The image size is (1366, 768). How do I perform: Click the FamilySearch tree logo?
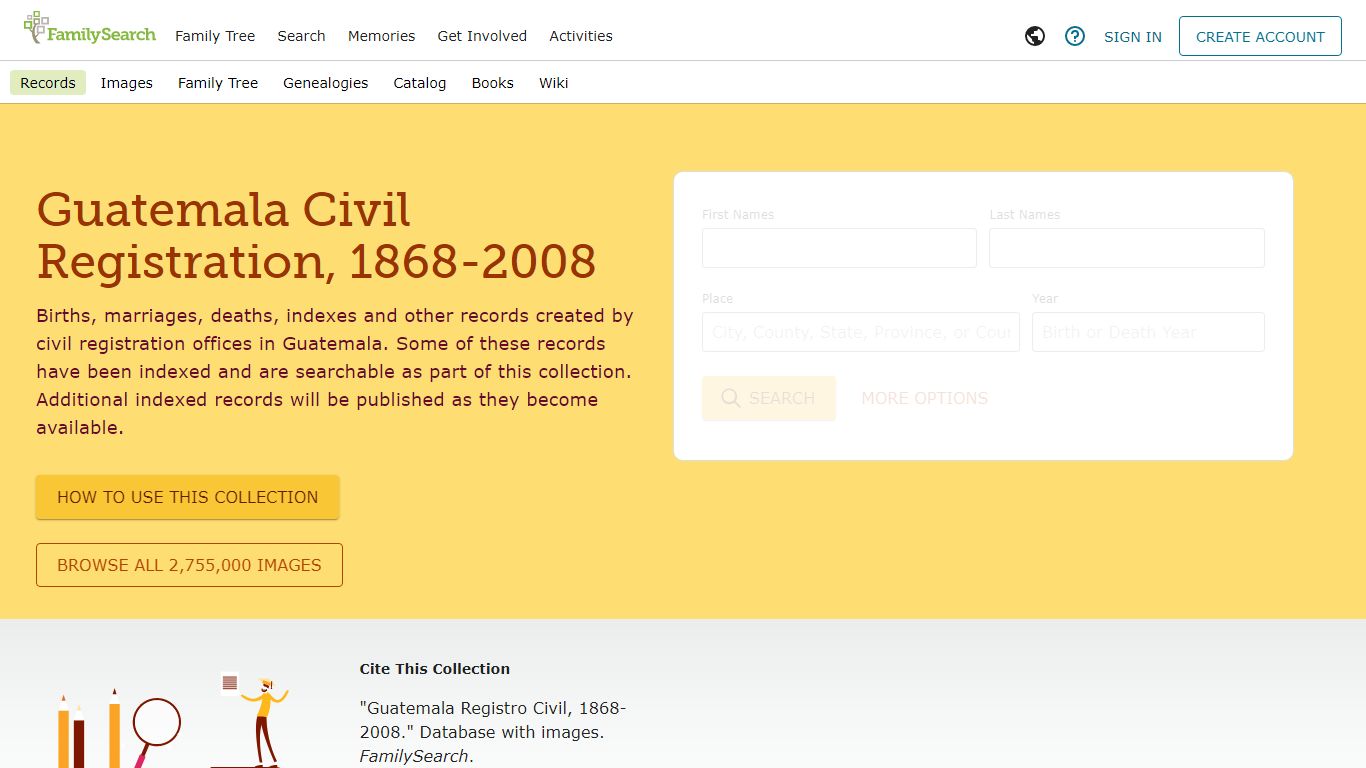click(90, 30)
